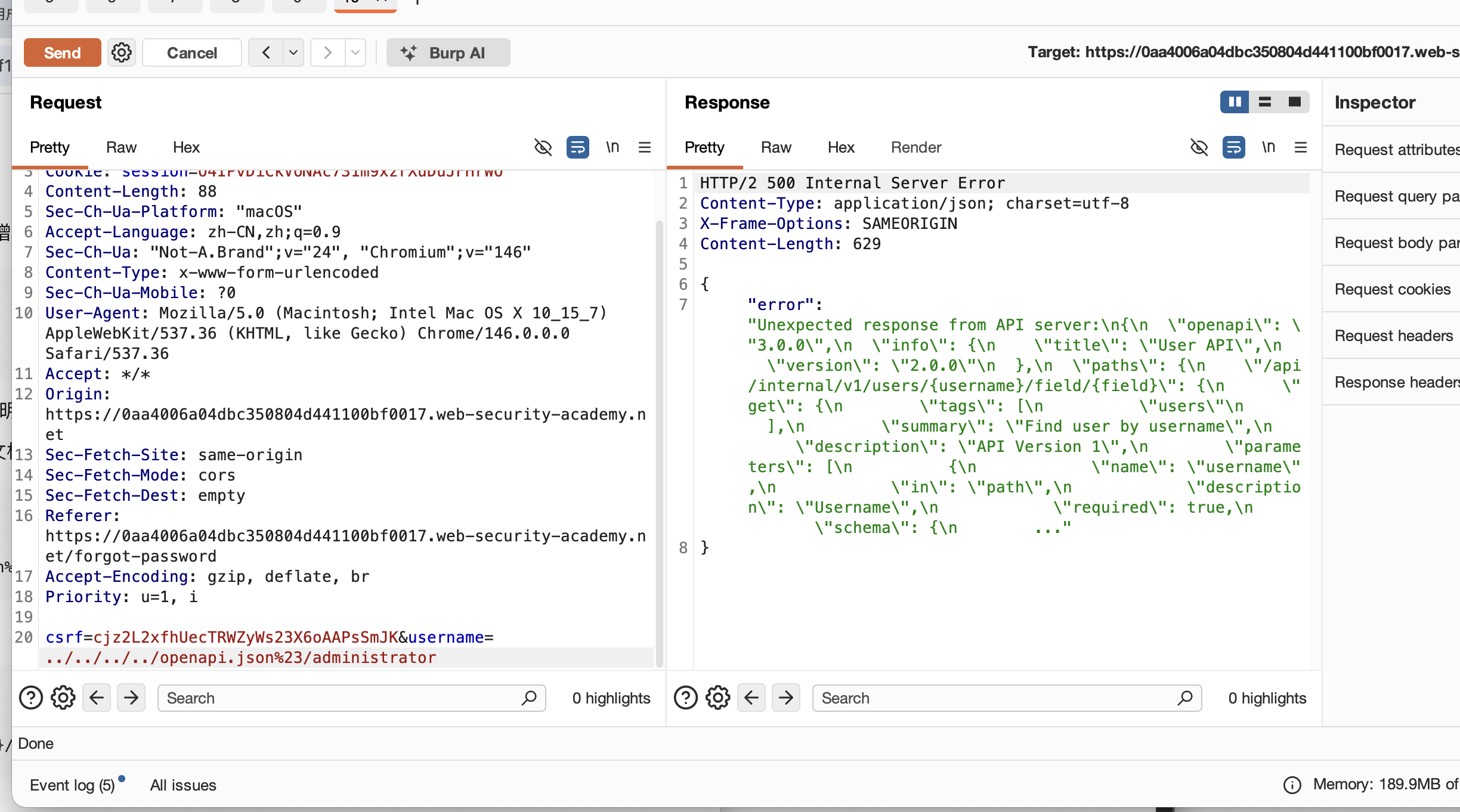1460x812 pixels.
Task: Toggle Request hide-headers eye icon
Action: tap(543, 147)
